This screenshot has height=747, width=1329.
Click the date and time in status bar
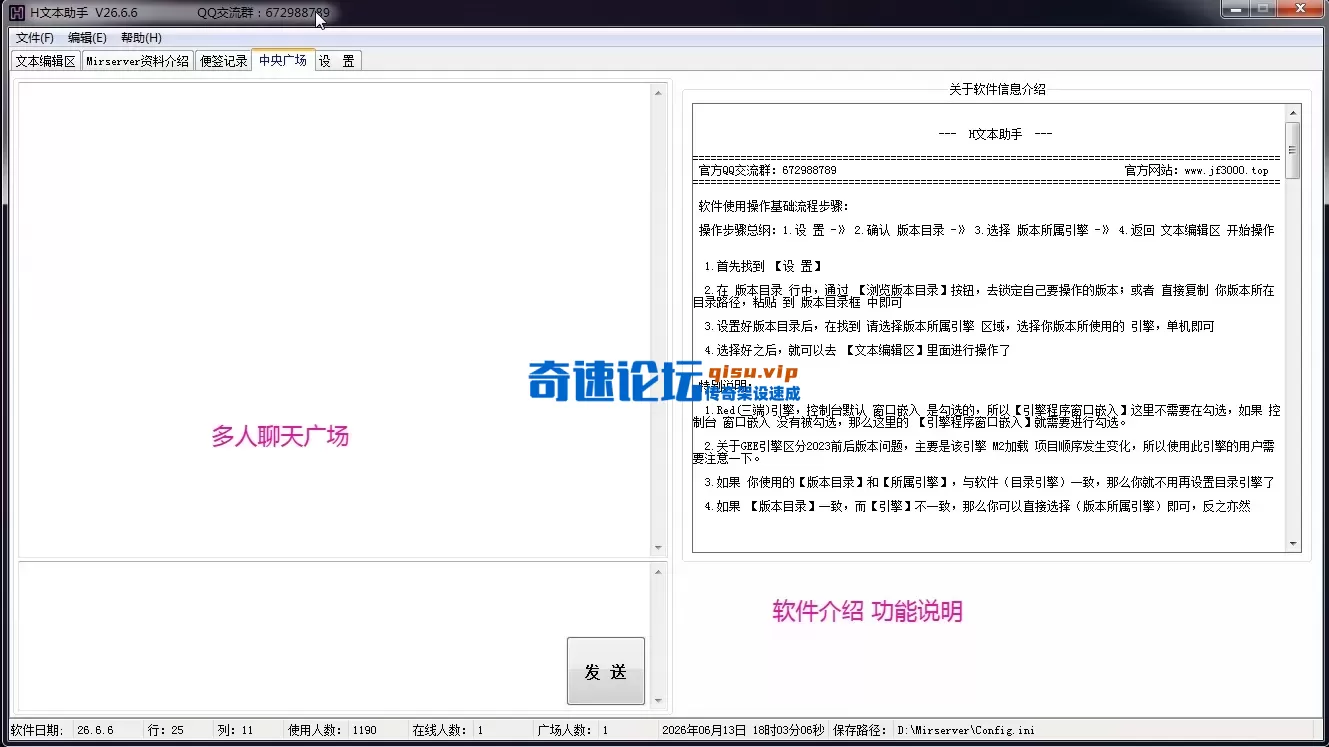(x=743, y=730)
